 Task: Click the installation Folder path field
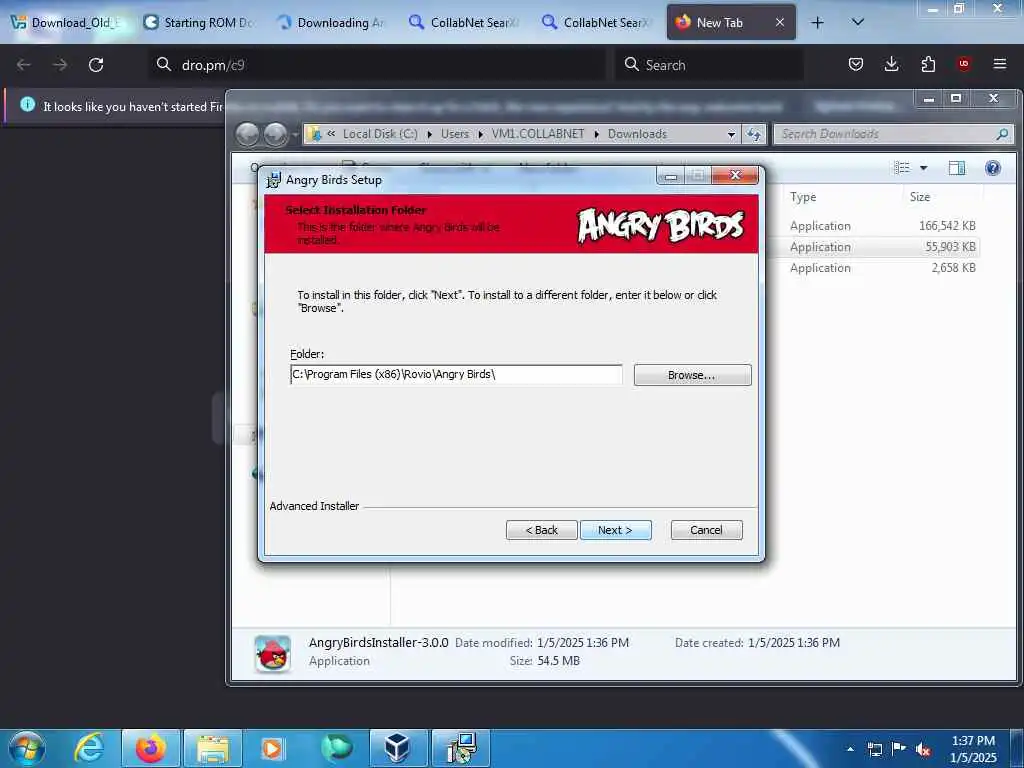coord(456,374)
